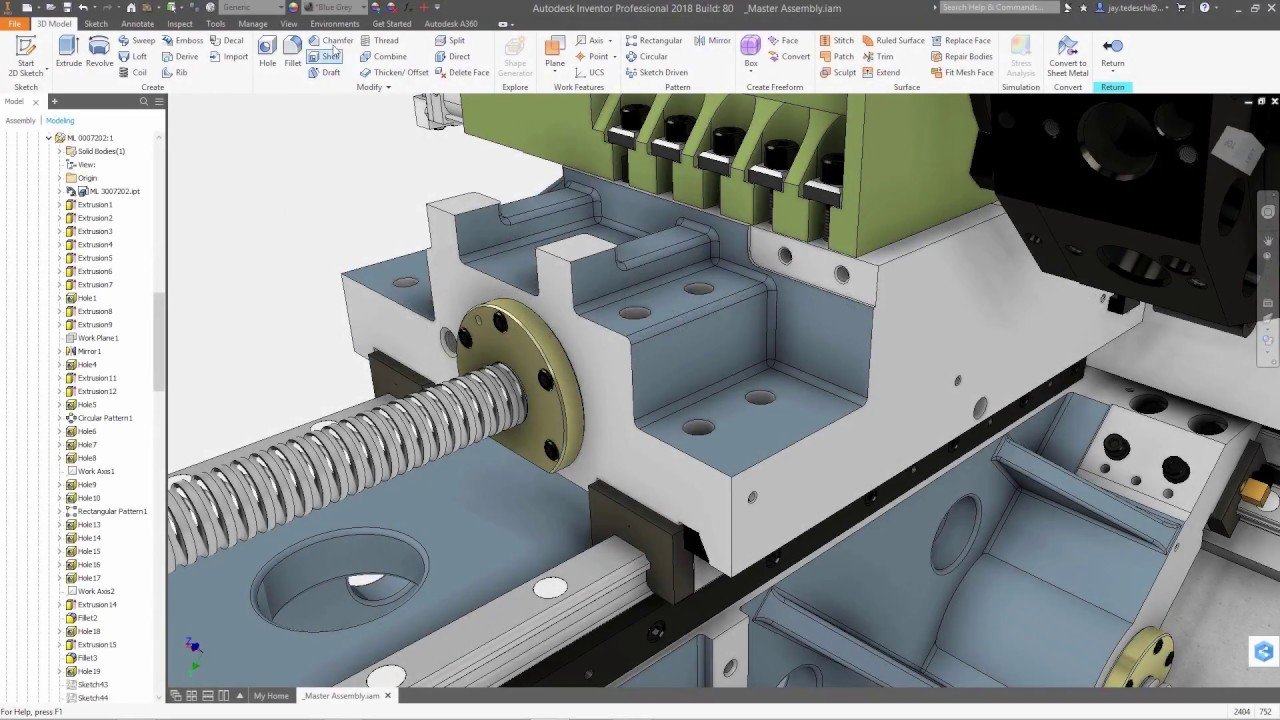The height and width of the screenshot is (720, 1280).
Task: Collapse the ML 0007202:1 tree node
Action: pyautogui.click(x=49, y=138)
